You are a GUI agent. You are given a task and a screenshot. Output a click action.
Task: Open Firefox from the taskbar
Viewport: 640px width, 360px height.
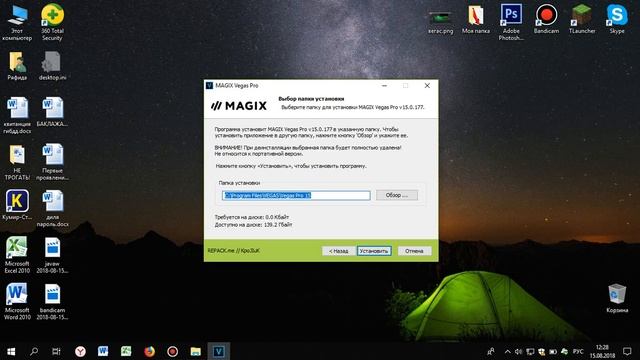coord(149,351)
